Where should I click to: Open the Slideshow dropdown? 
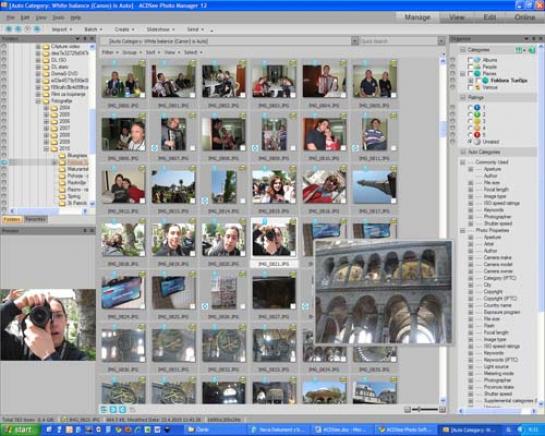(x=160, y=30)
